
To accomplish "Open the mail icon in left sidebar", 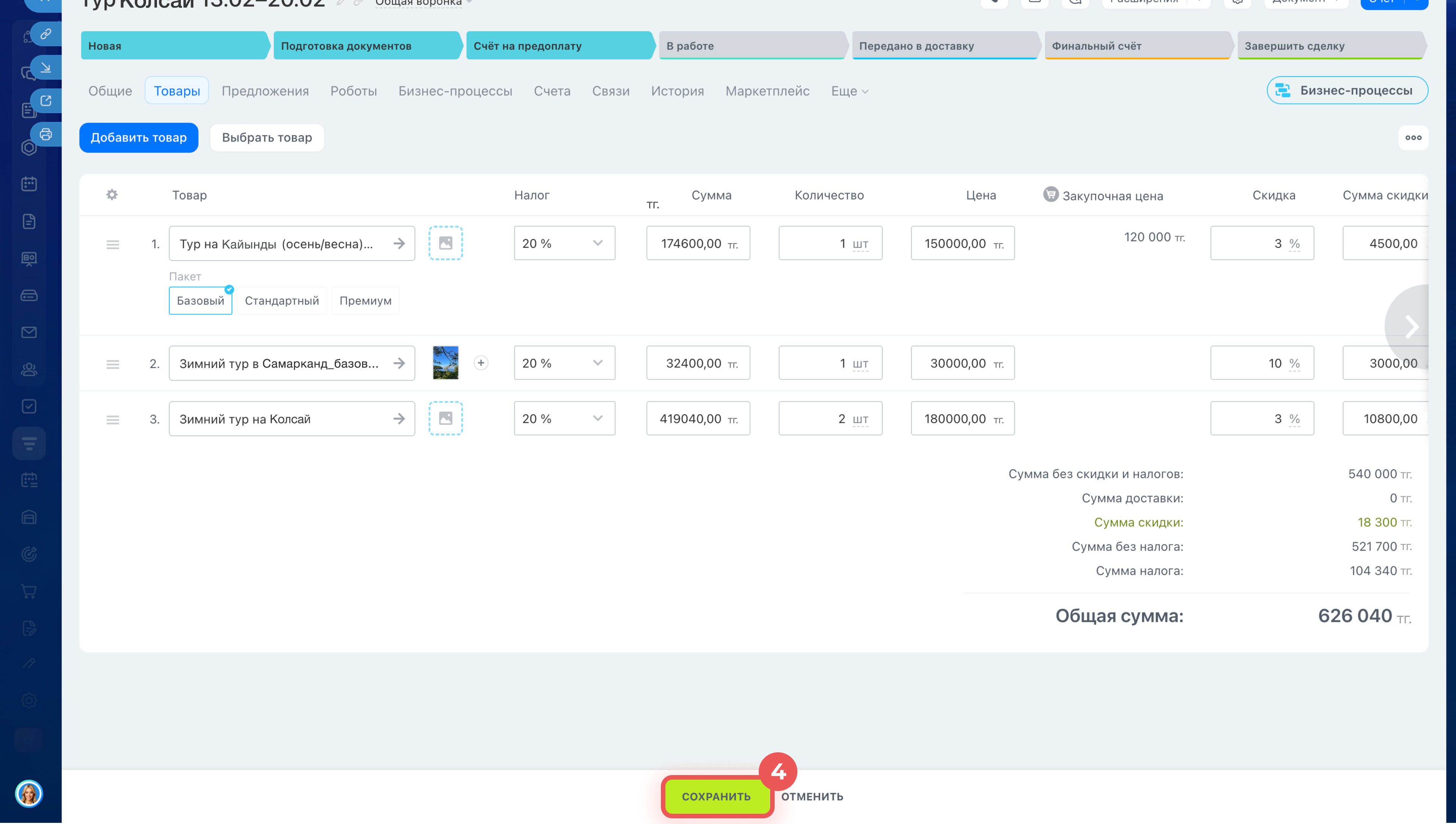I will pyautogui.click(x=29, y=332).
